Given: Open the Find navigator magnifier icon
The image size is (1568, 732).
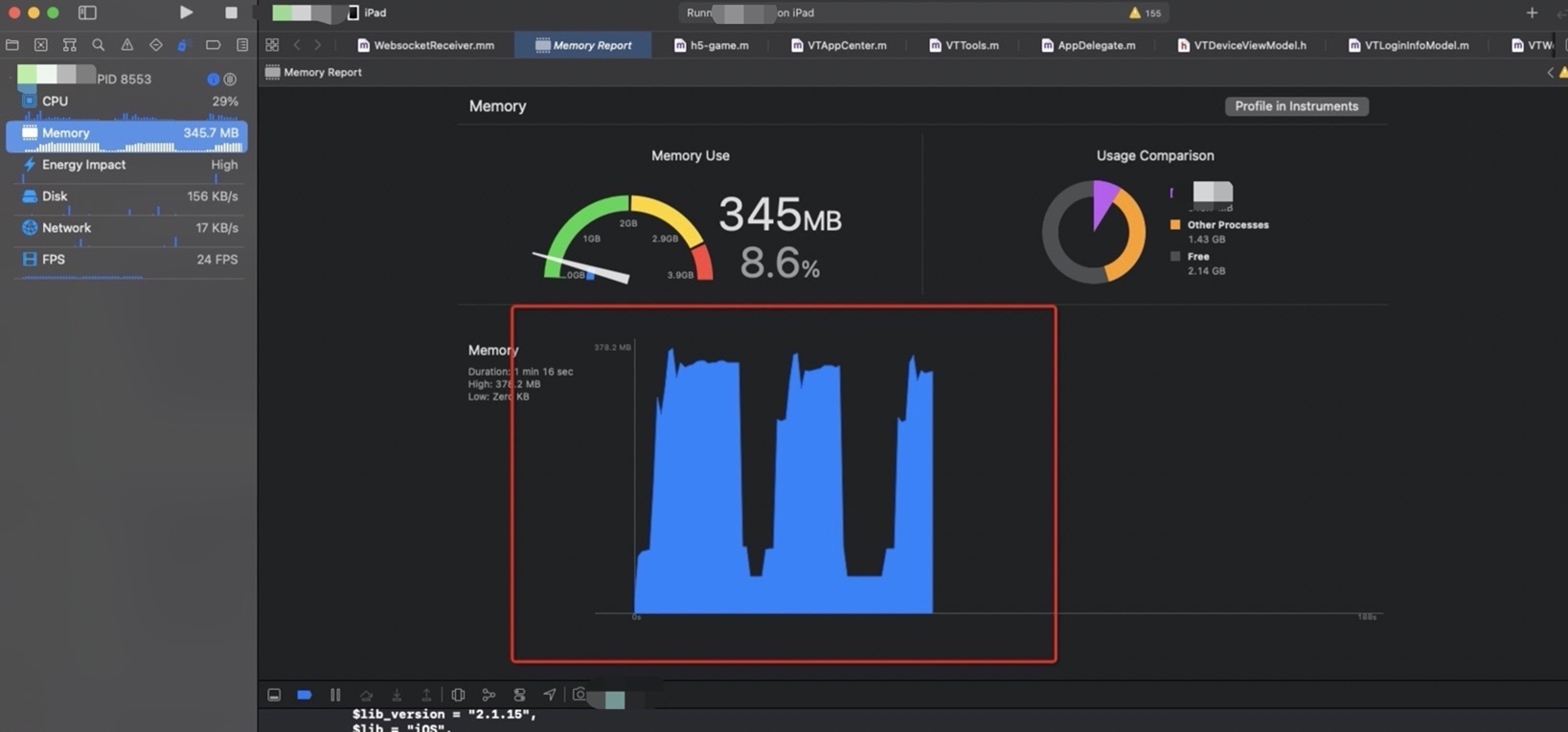Looking at the screenshot, I should tap(99, 45).
